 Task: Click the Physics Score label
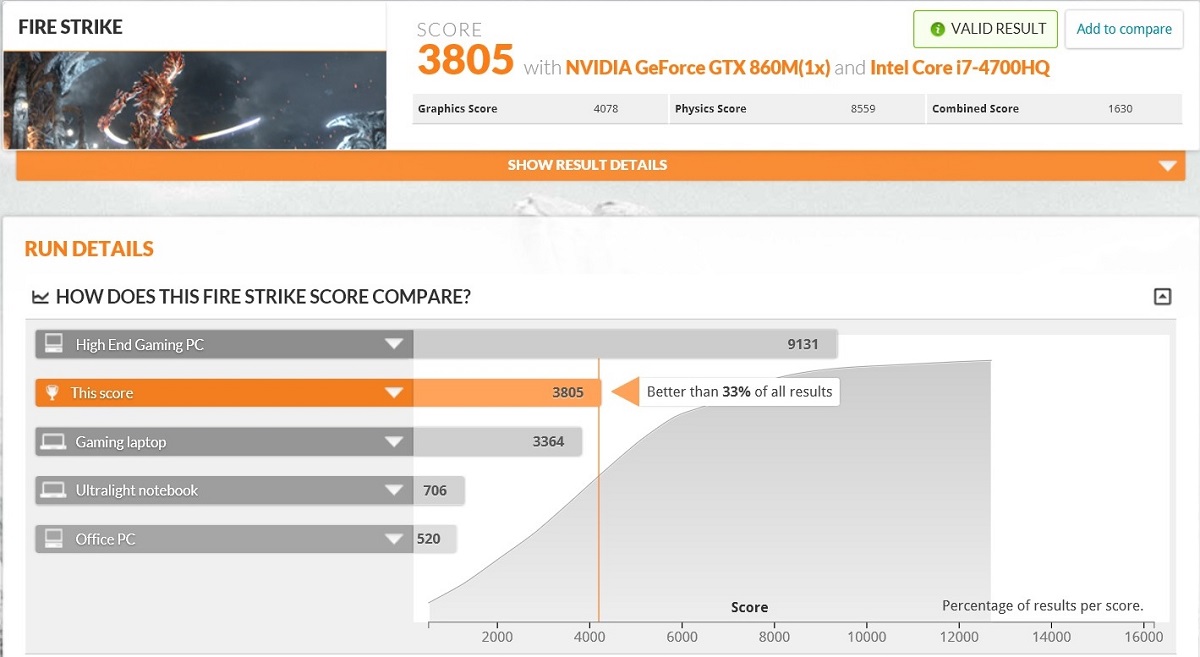click(x=710, y=109)
